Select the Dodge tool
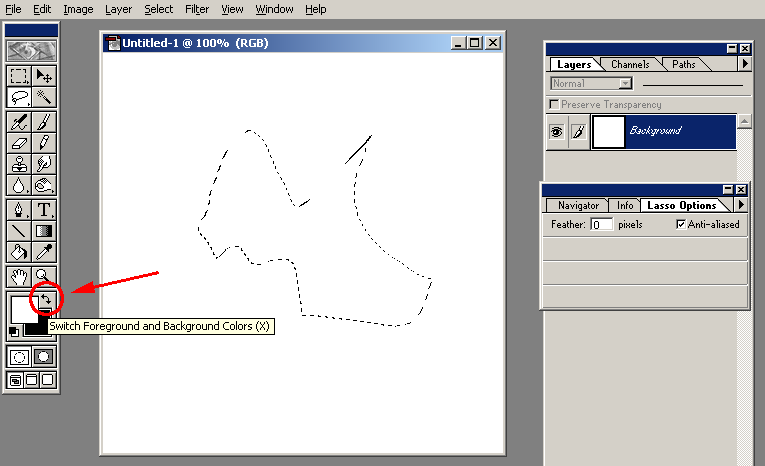The image size is (765, 466). coord(44,185)
